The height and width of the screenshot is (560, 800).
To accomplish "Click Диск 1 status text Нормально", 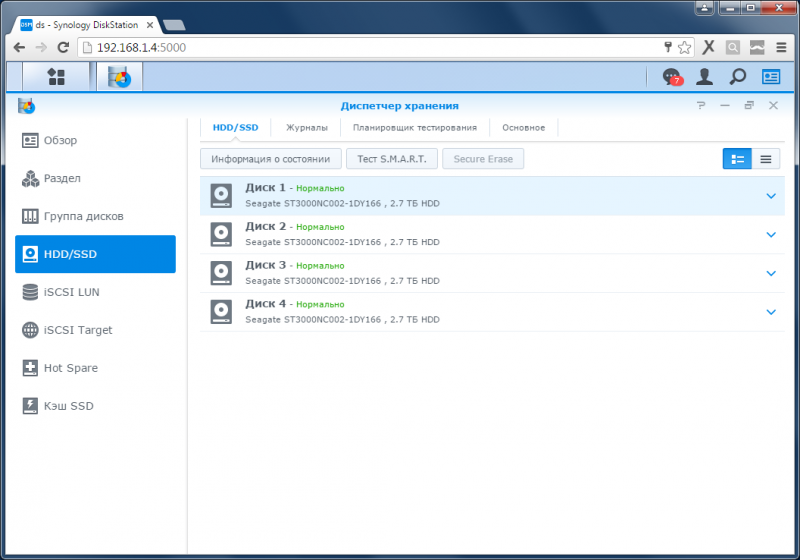I will (320, 188).
